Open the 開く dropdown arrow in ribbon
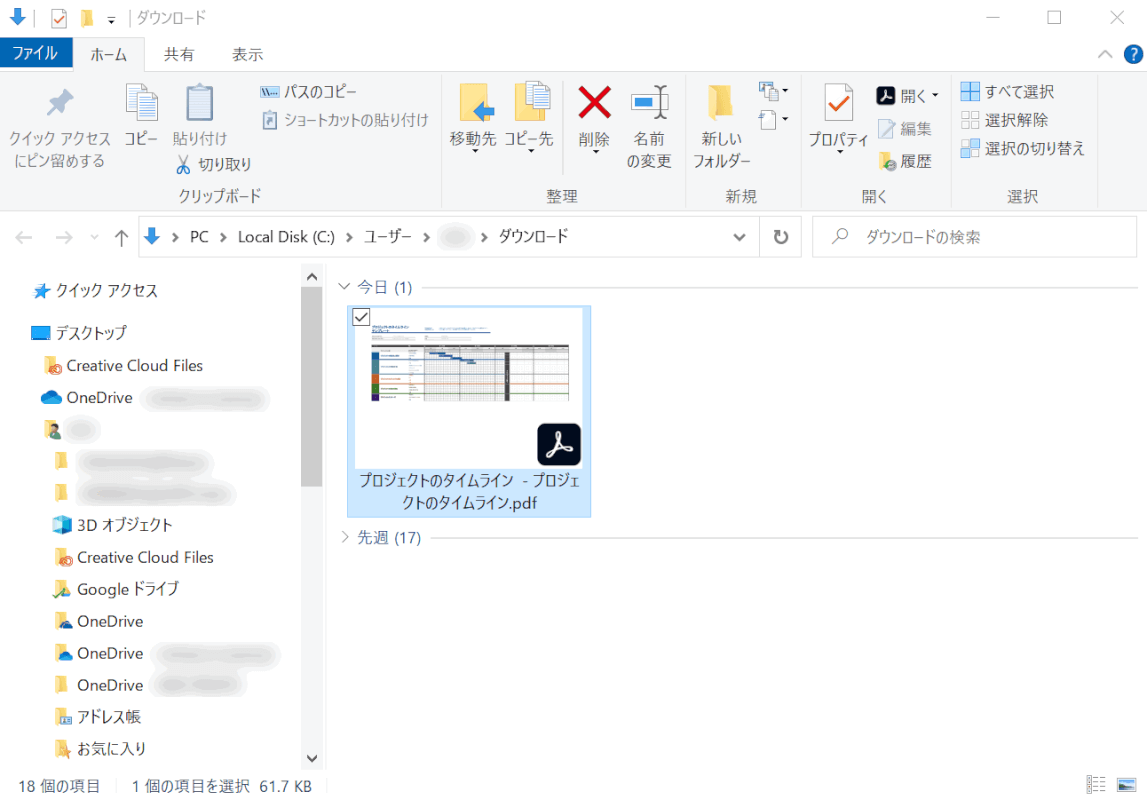Viewport: 1147px width, 800px height. (x=935, y=96)
